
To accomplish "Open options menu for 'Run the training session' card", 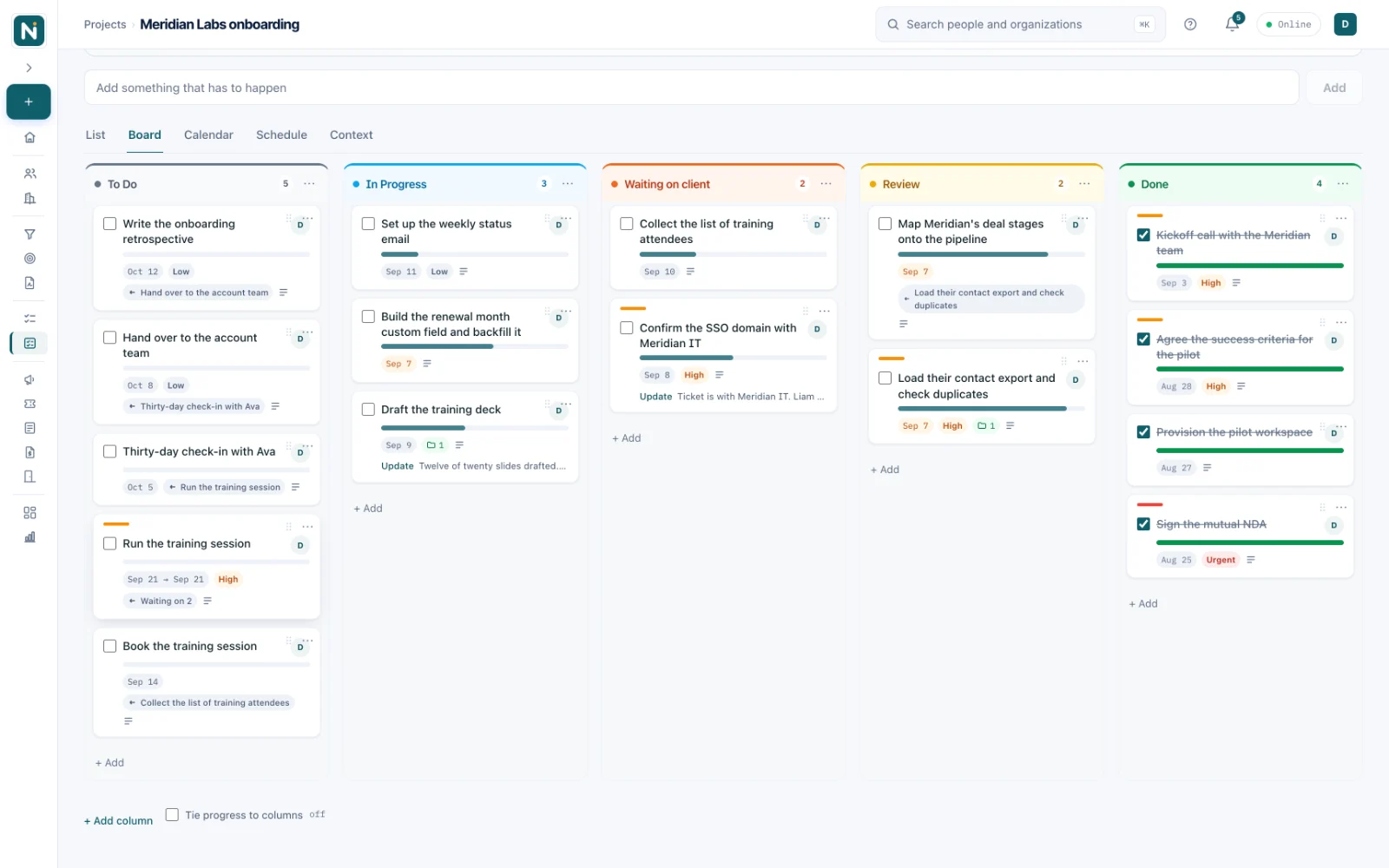I will pyautogui.click(x=307, y=527).
